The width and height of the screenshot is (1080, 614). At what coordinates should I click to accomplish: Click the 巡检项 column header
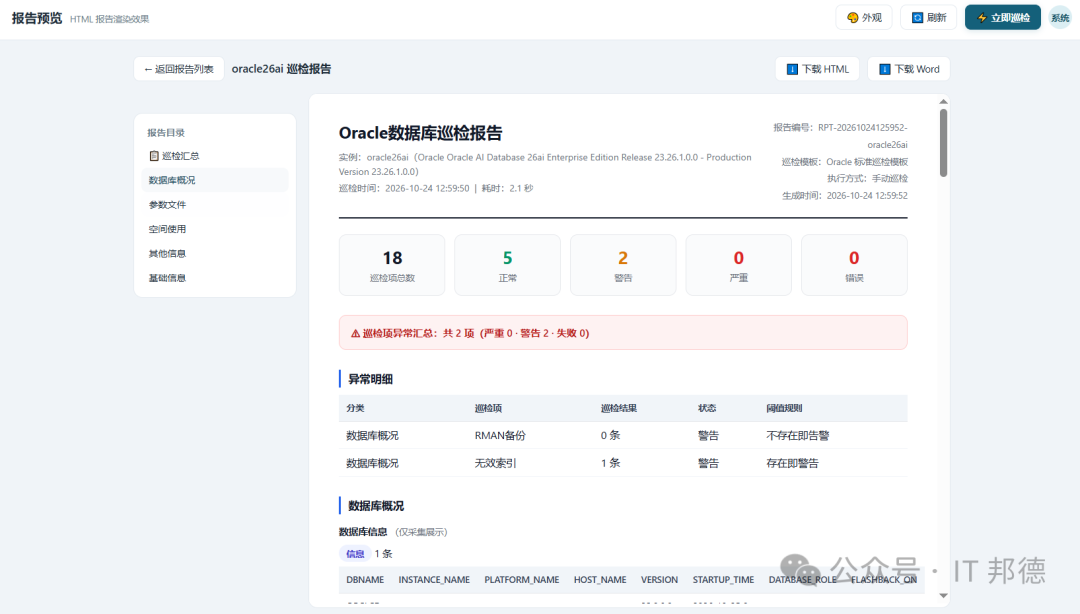[x=488, y=409]
